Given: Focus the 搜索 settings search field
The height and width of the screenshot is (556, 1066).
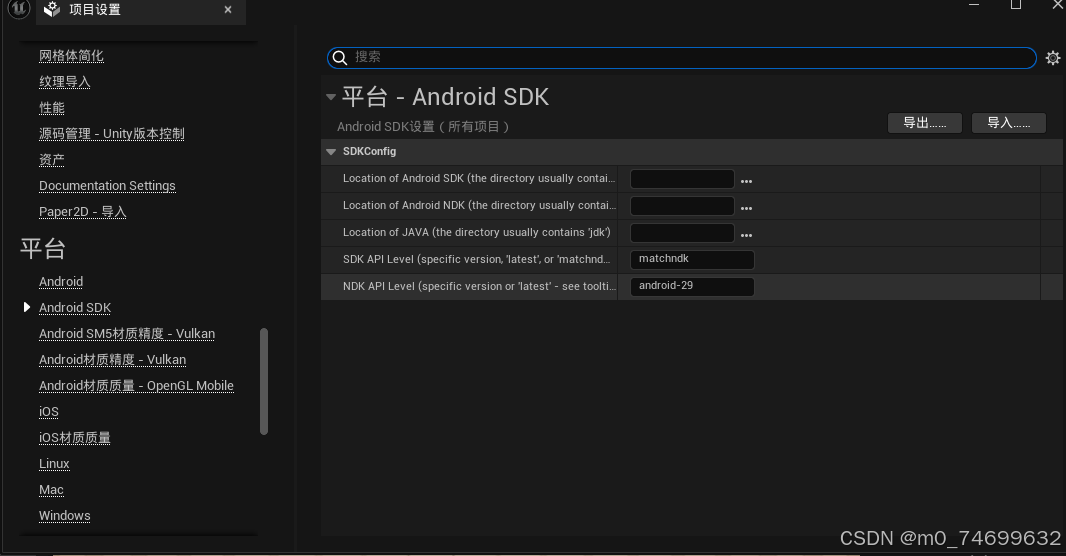Looking at the screenshot, I should (681, 58).
